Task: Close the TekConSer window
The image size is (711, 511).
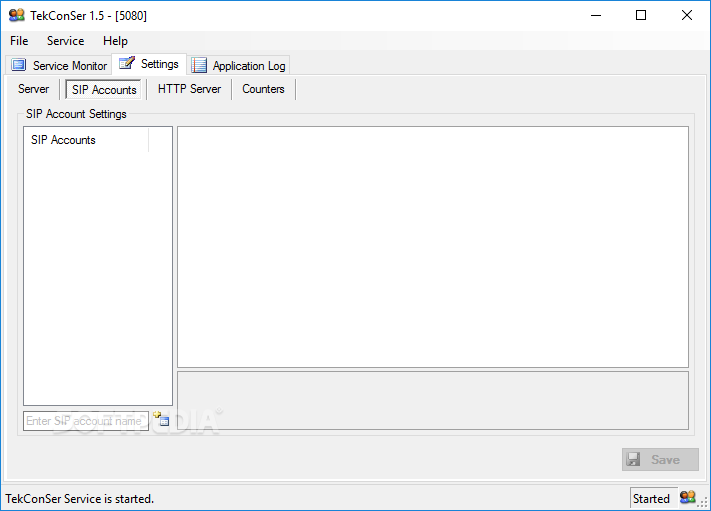Action: [x=687, y=15]
